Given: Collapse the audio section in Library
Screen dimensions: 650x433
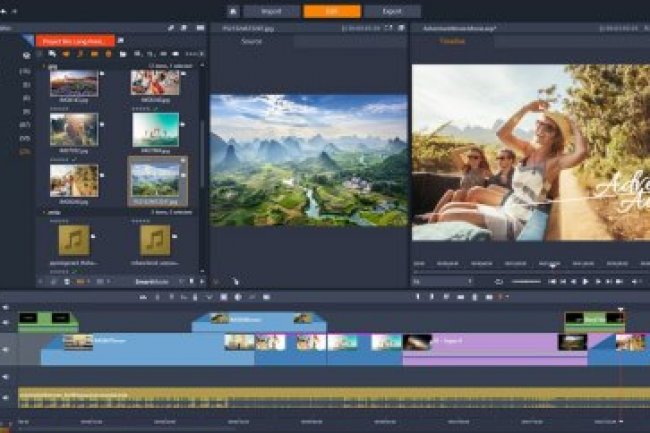Looking at the screenshot, I should click(x=44, y=212).
